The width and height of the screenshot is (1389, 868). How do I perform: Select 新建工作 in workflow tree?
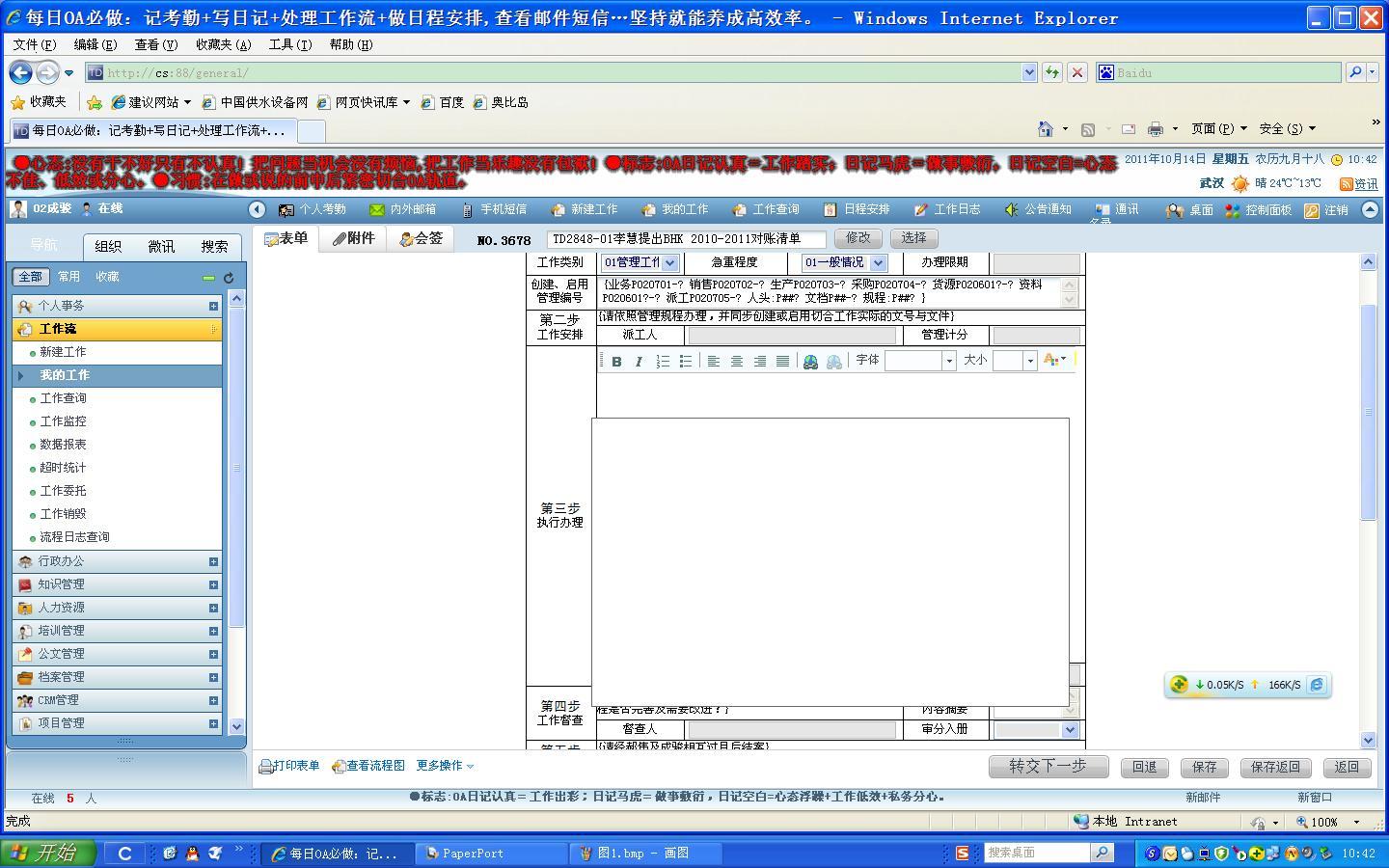tap(63, 352)
